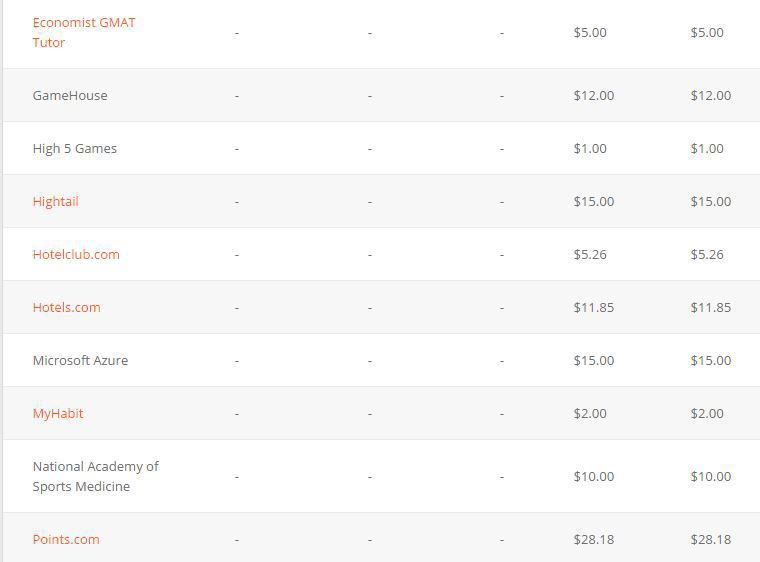760x562 pixels.
Task: Select the Microsoft Azure row name
Action: point(80,360)
